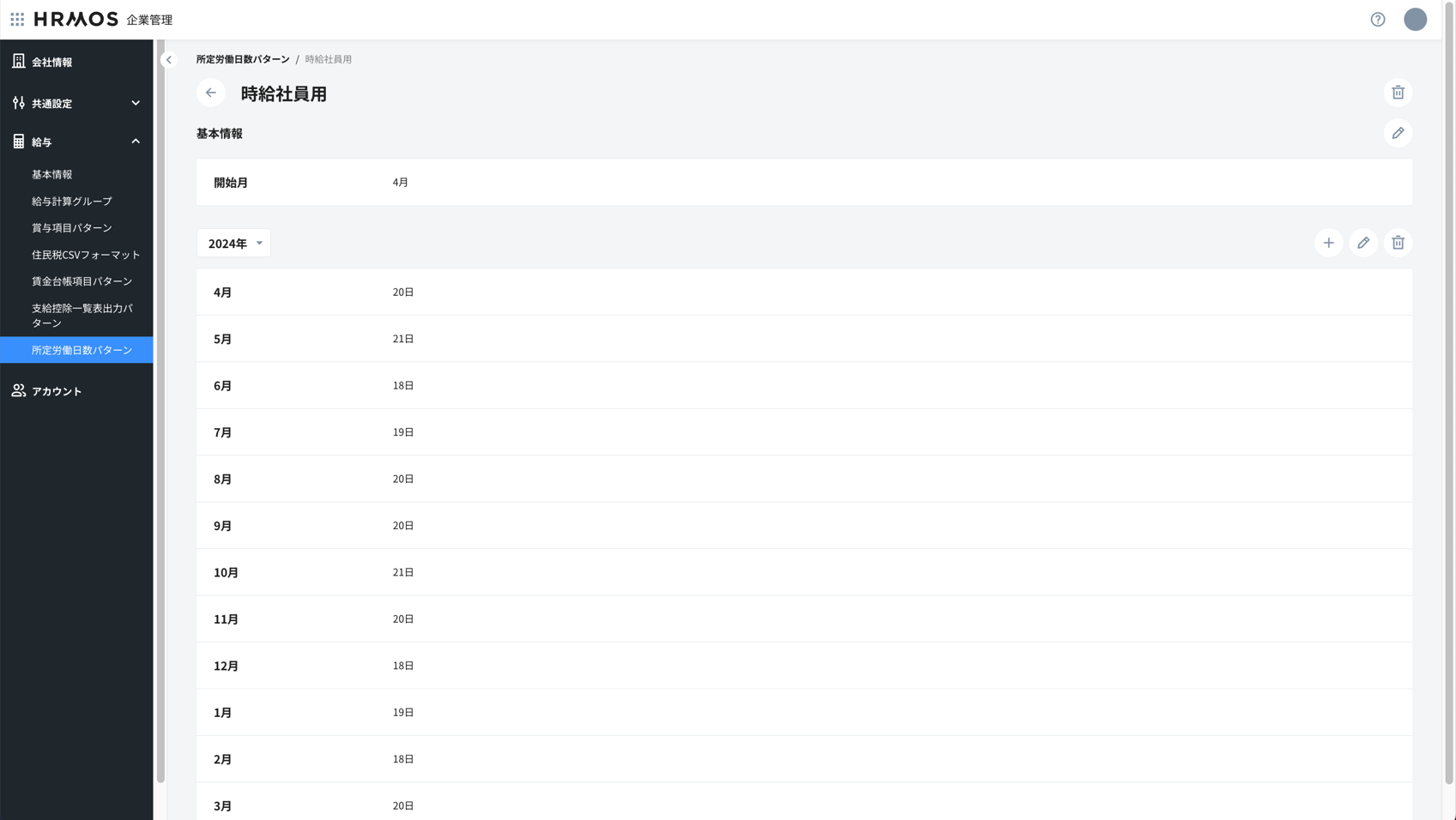1456x820 pixels.
Task: Expand the 共通設定 menu section
Action: click(76, 103)
